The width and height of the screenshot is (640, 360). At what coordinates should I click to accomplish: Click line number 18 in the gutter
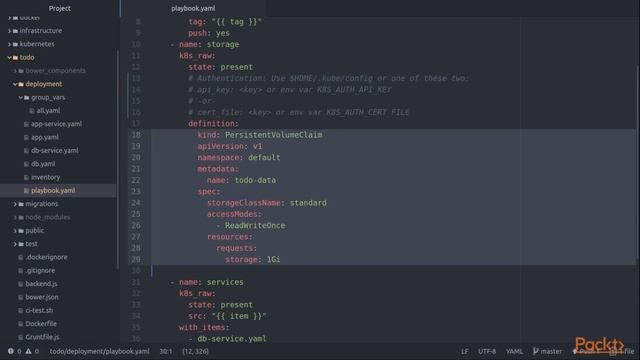pyautogui.click(x=136, y=135)
